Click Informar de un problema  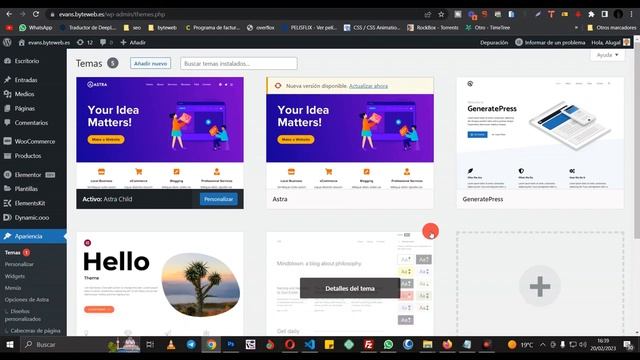point(550,42)
